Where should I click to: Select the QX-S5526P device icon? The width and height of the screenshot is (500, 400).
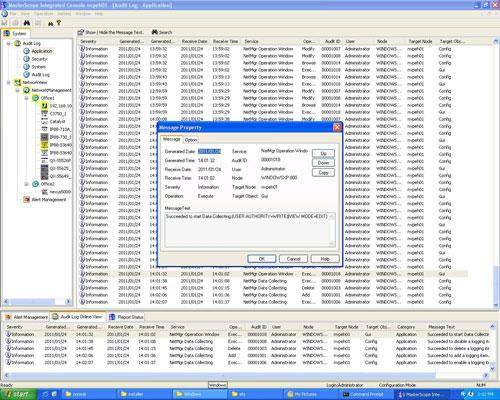pyautogui.click(x=44, y=161)
